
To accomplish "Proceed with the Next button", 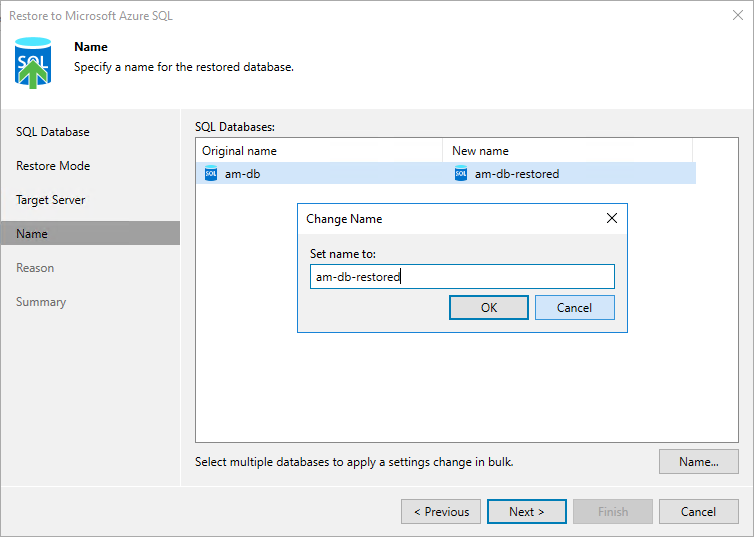I will coord(527,512).
